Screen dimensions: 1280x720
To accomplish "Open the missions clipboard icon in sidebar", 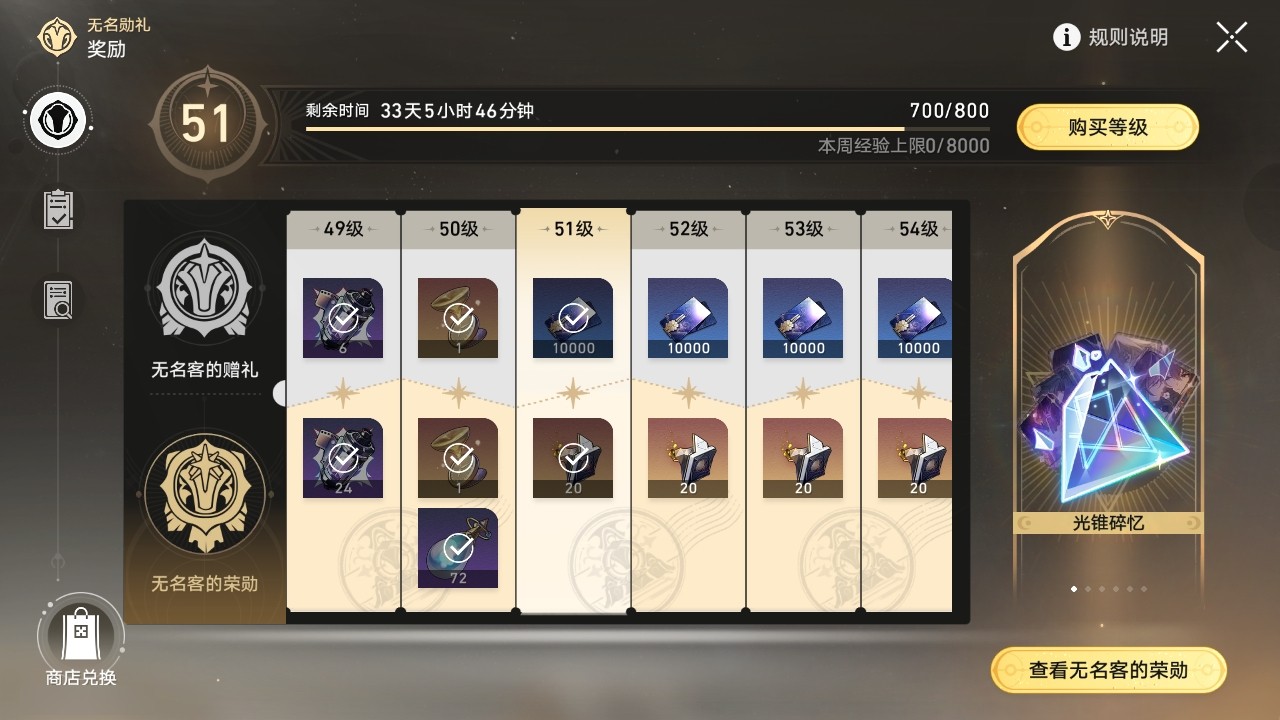I will coord(59,209).
